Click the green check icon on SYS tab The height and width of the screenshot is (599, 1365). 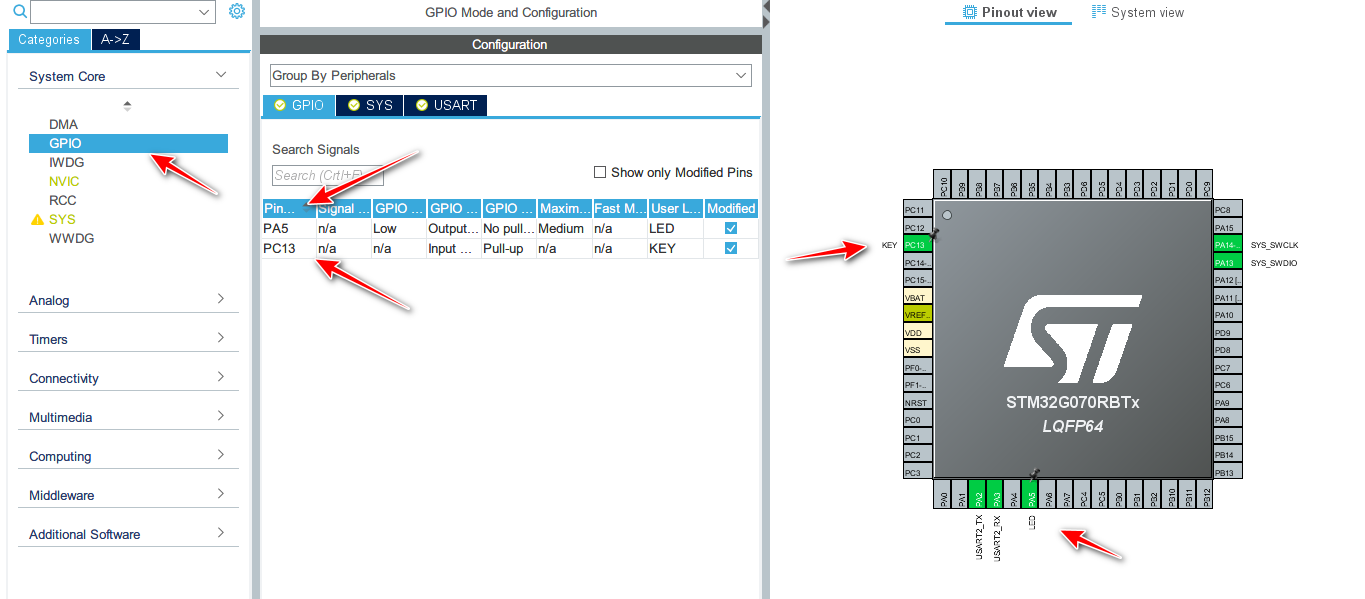(x=353, y=104)
